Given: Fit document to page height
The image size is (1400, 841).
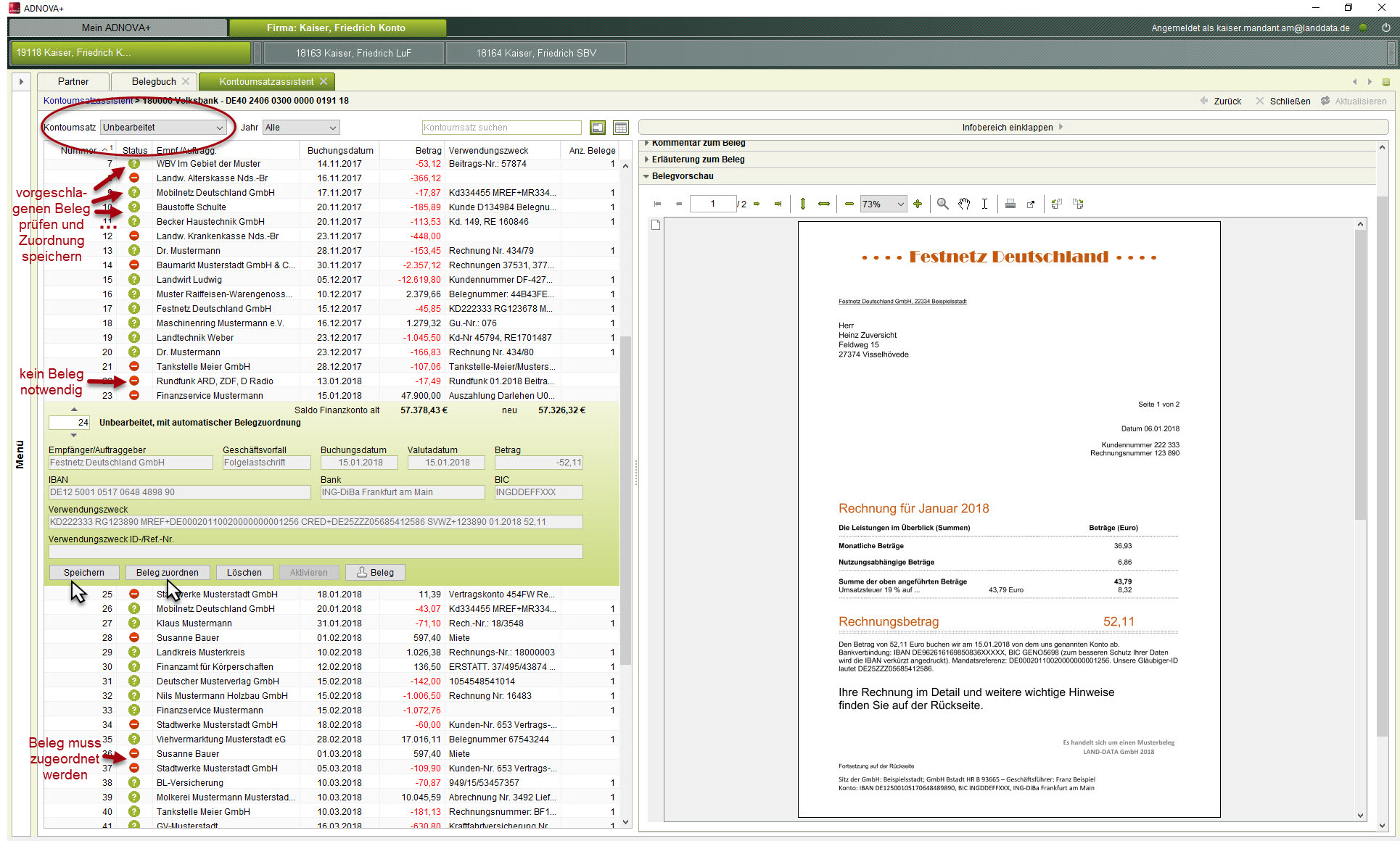Looking at the screenshot, I should pyautogui.click(x=803, y=204).
